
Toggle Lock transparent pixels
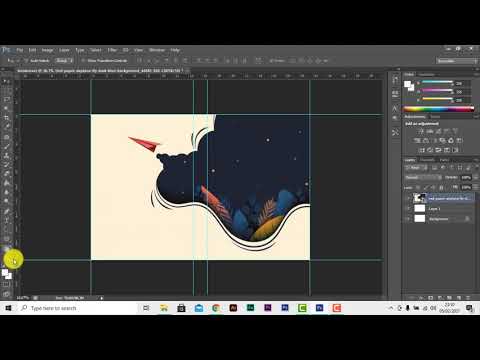tap(418, 188)
